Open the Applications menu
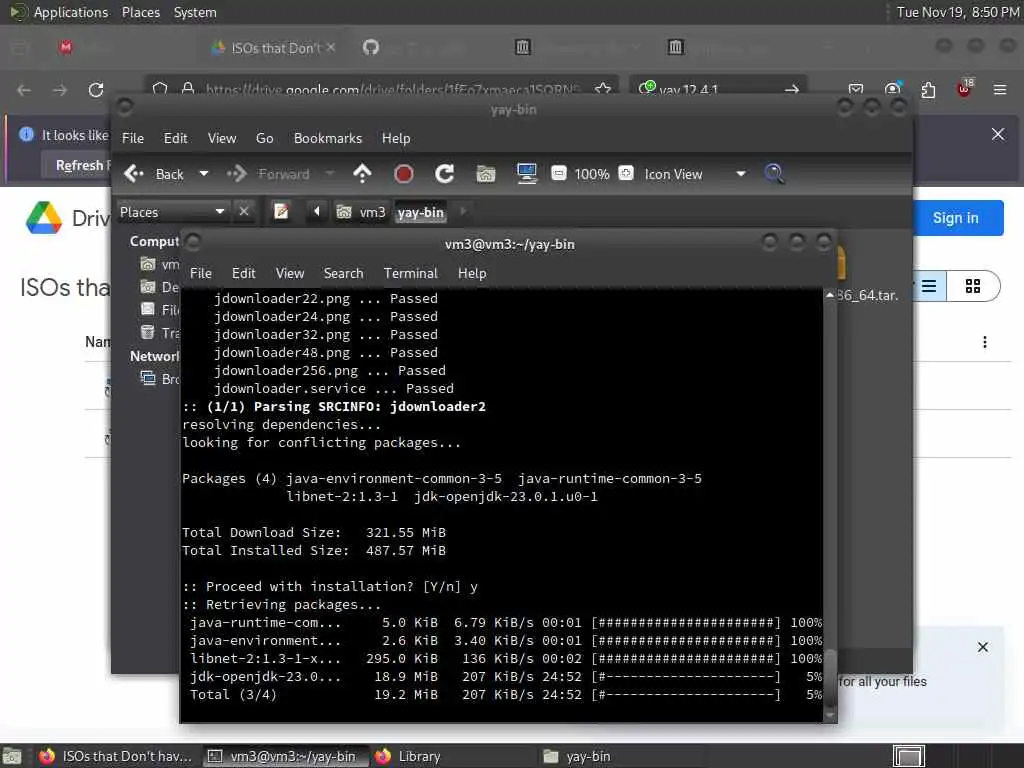 71,12
